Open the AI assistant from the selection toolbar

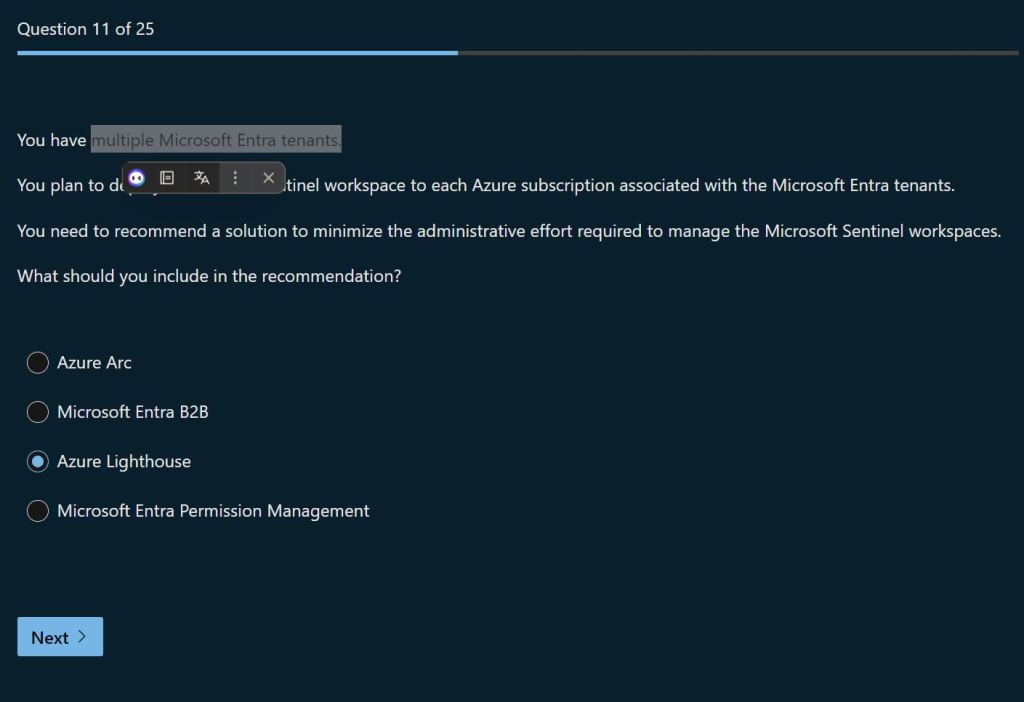pos(137,178)
